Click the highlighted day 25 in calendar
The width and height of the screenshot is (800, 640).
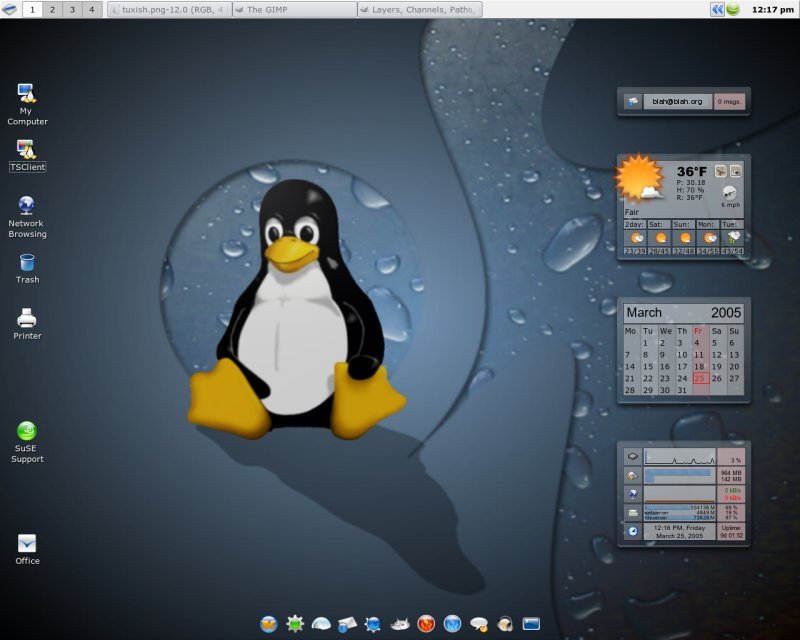(x=700, y=378)
